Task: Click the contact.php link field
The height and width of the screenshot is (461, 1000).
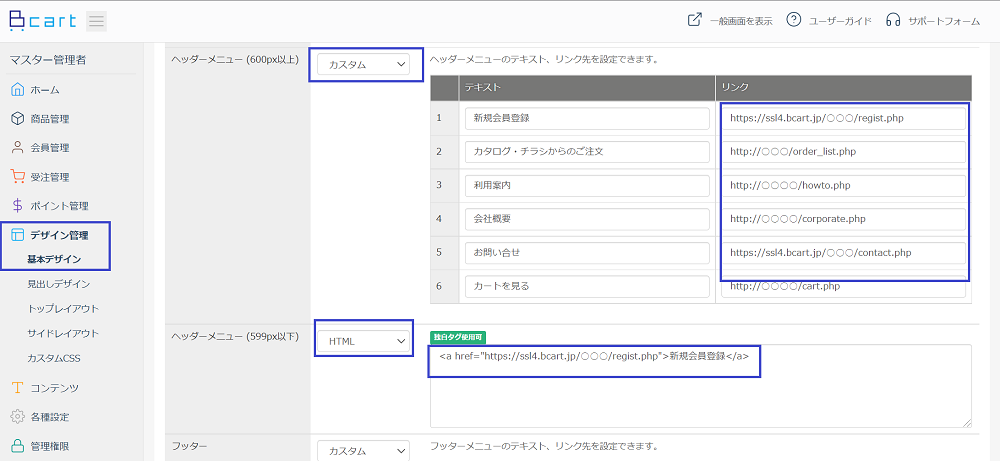Action: tap(843, 252)
